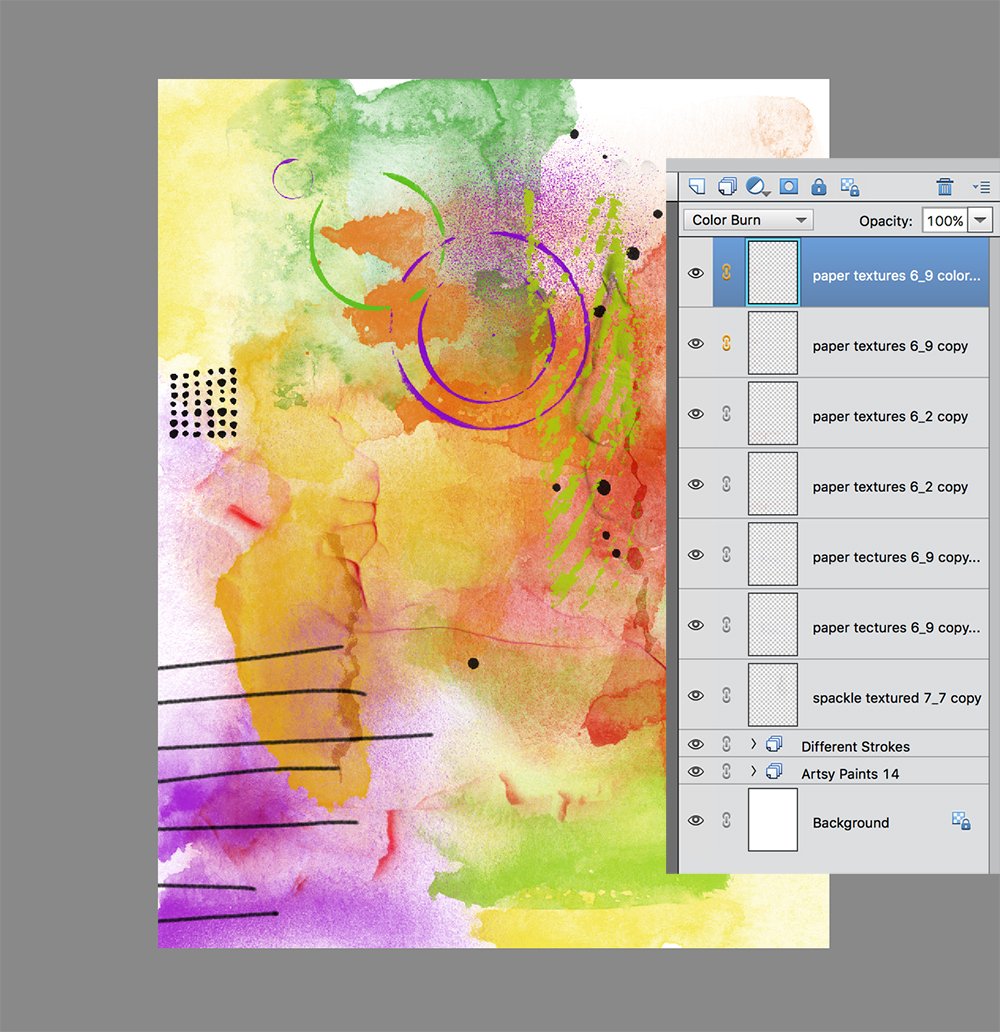Open the Opacity slider dropdown arrow
Image resolution: width=1000 pixels, height=1032 pixels.
tap(980, 220)
